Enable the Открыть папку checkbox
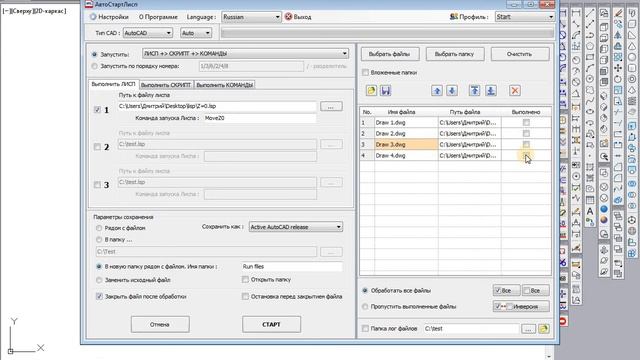Screen dimensions: 640x360 [x=245, y=280]
